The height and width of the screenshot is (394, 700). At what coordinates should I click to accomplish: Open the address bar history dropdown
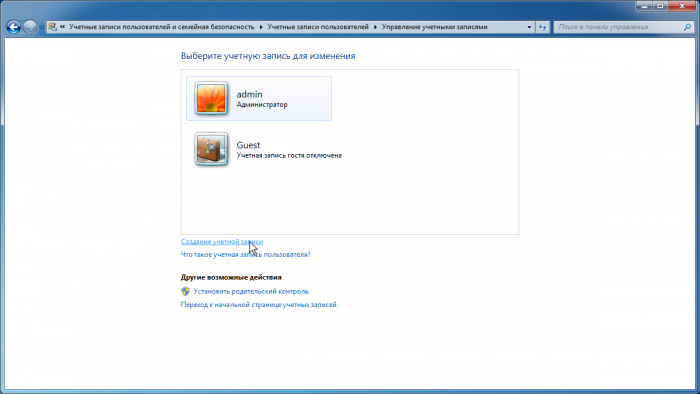click(x=529, y=27)
